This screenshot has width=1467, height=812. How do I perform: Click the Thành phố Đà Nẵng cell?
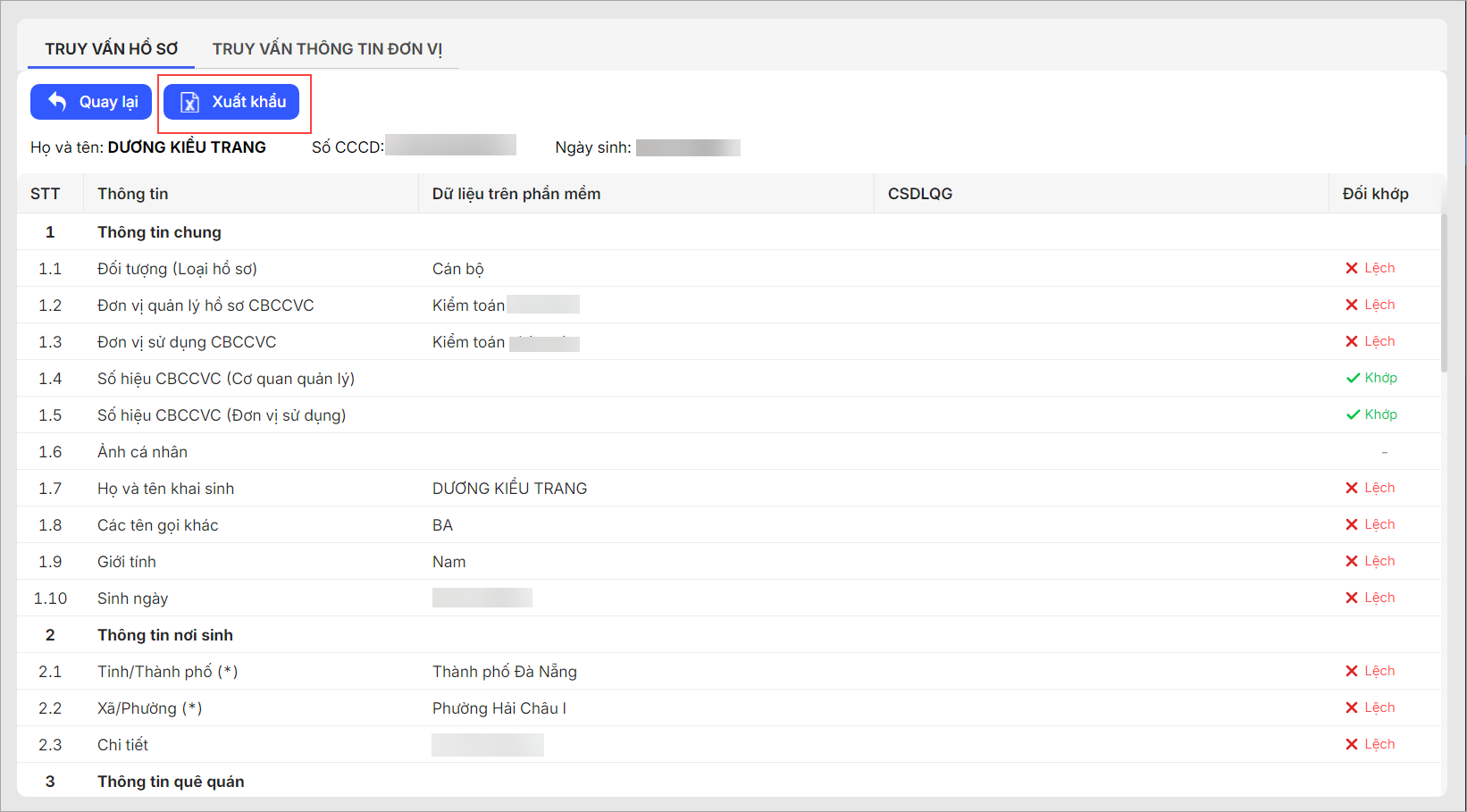pyautogui.click(x=505, y=672)
